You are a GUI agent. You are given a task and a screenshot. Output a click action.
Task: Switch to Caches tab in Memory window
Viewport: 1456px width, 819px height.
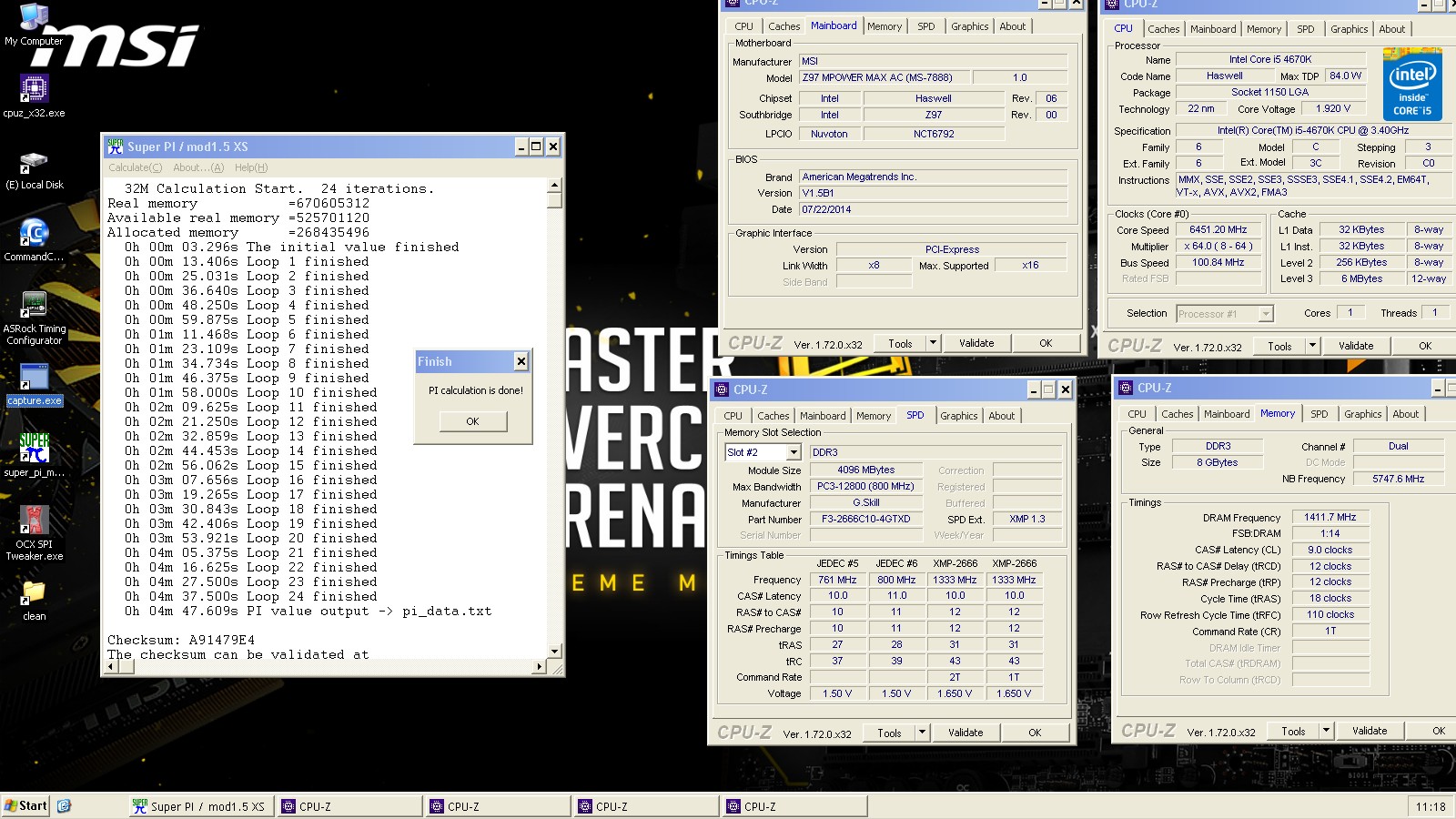click(1178, 414)
